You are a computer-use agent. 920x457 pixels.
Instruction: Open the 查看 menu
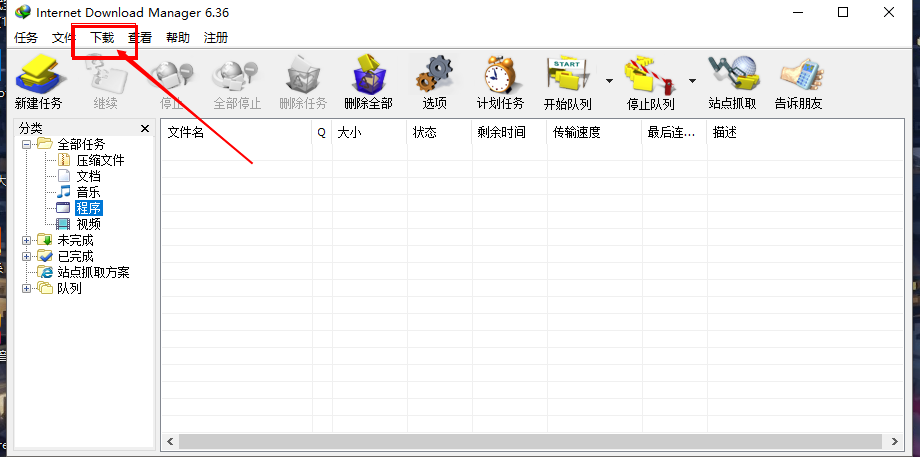click(140, 38)
